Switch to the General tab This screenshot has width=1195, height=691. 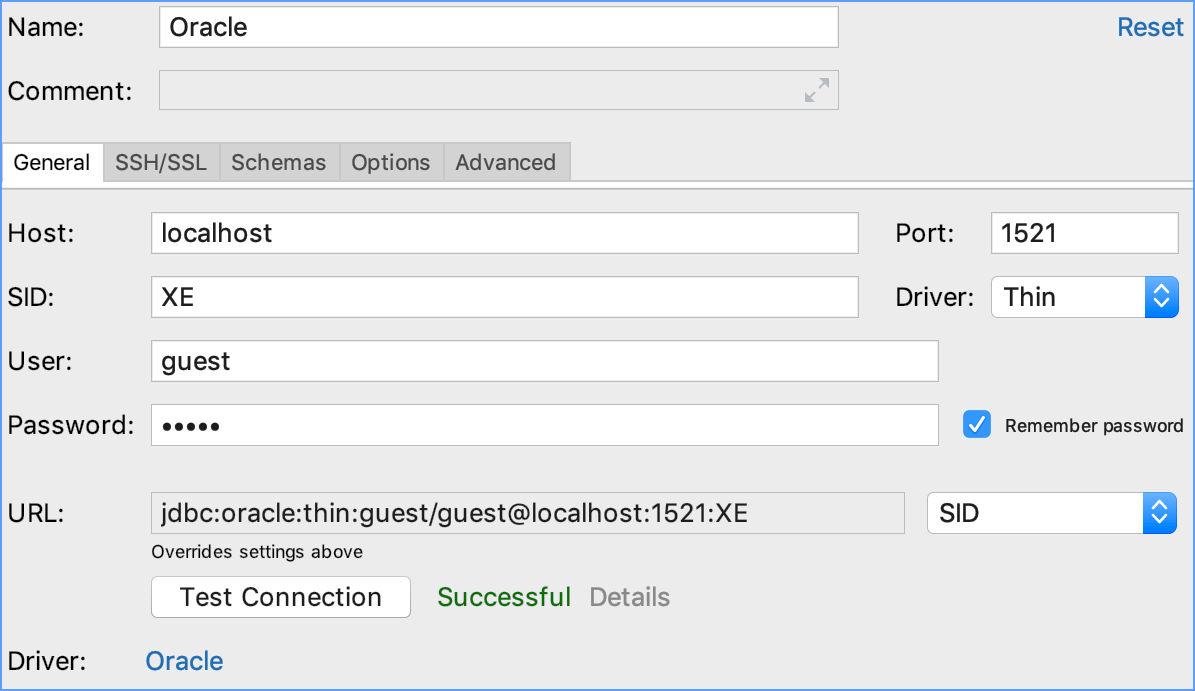tap(52, 162)
